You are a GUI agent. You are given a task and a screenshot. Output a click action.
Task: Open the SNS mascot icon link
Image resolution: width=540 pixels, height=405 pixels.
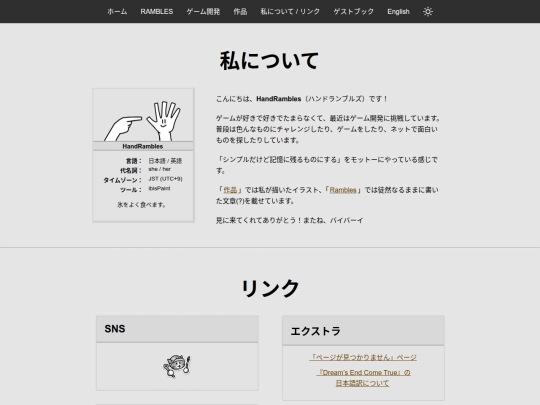click(x=177, y=366)
